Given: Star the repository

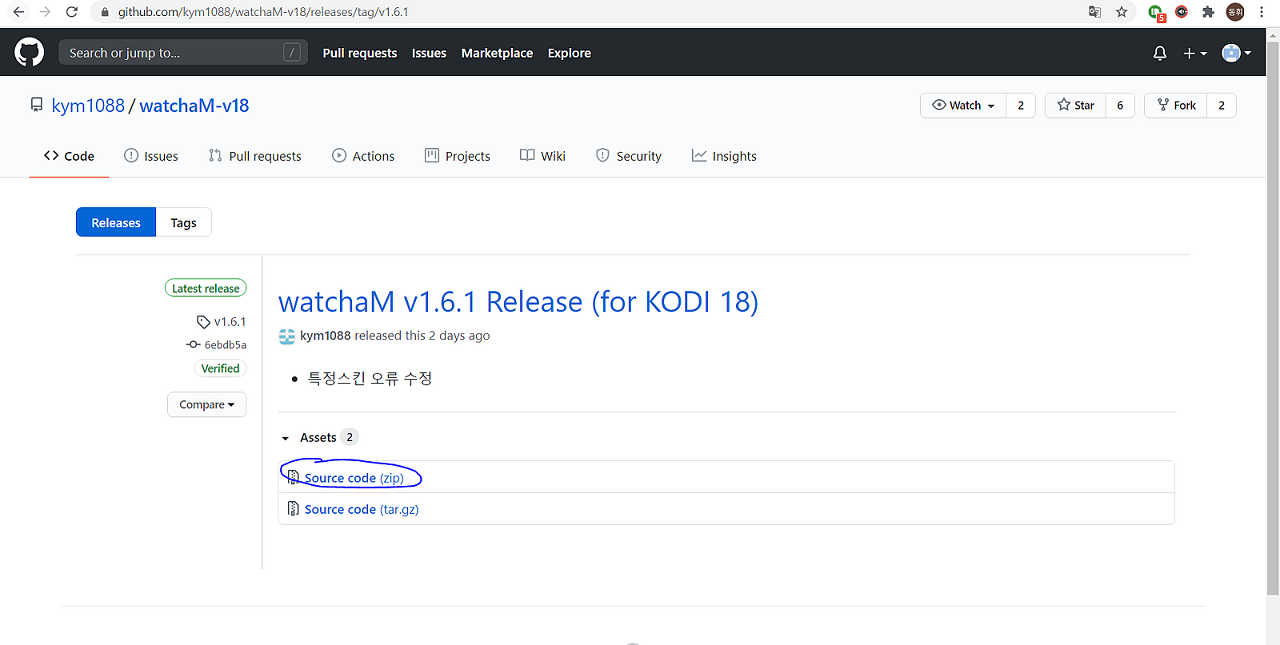Looking at the screenshot, I should [x=1075, y=105].
